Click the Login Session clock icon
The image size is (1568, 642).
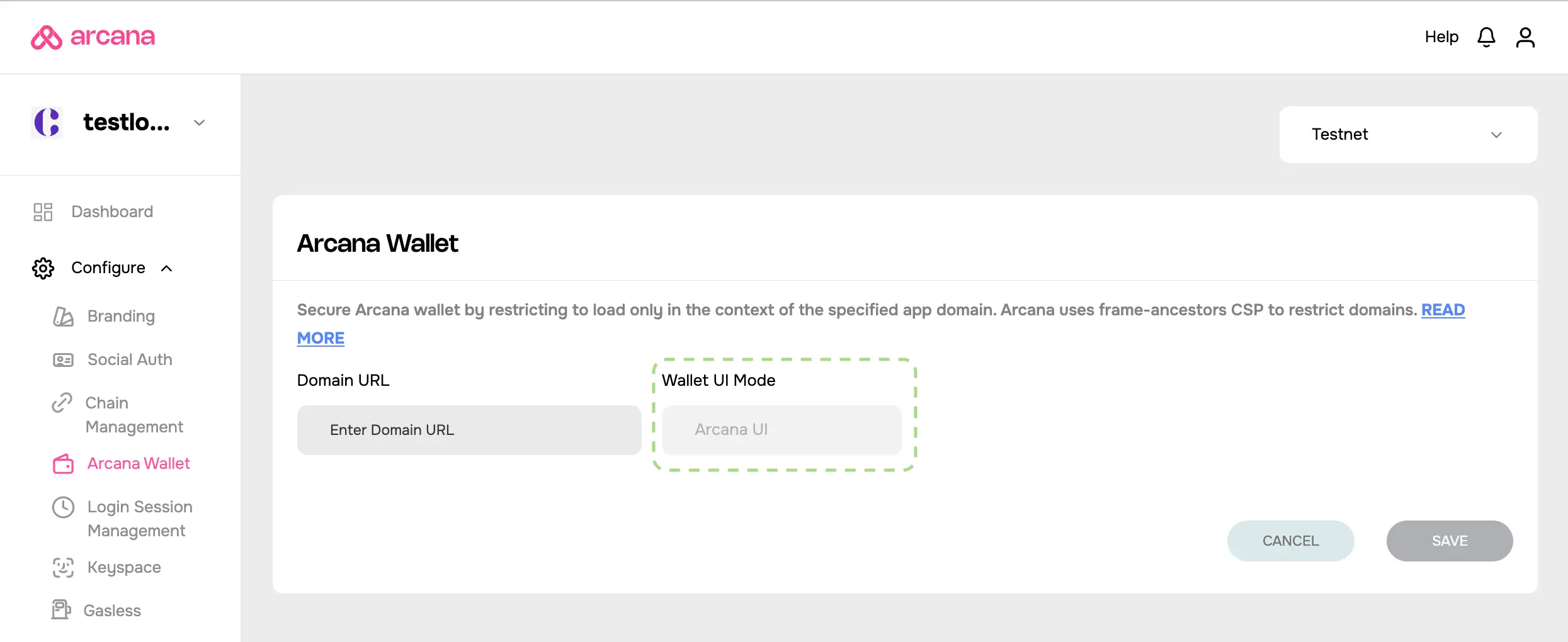[63, 507]
